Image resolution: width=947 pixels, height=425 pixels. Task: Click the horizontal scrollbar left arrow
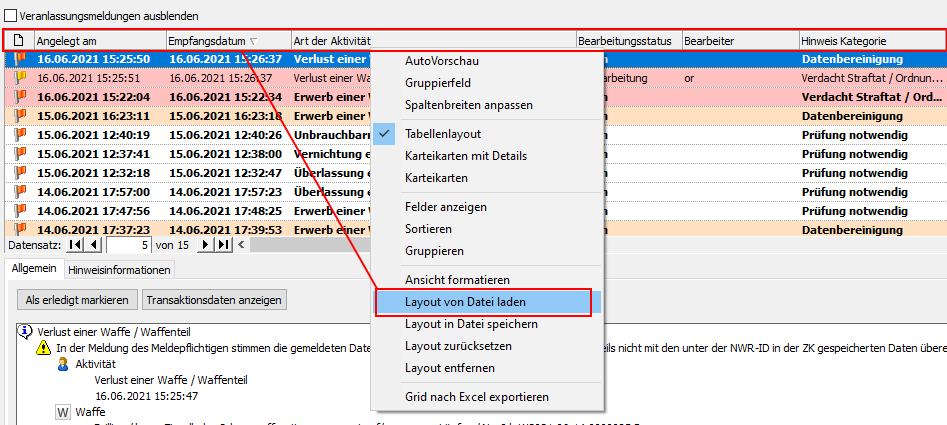(241, 245)
